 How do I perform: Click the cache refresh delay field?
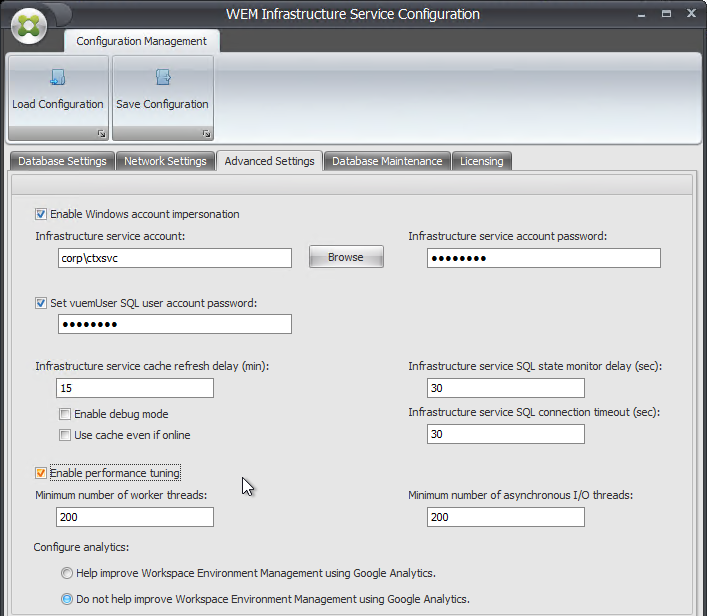coord(135,388)
